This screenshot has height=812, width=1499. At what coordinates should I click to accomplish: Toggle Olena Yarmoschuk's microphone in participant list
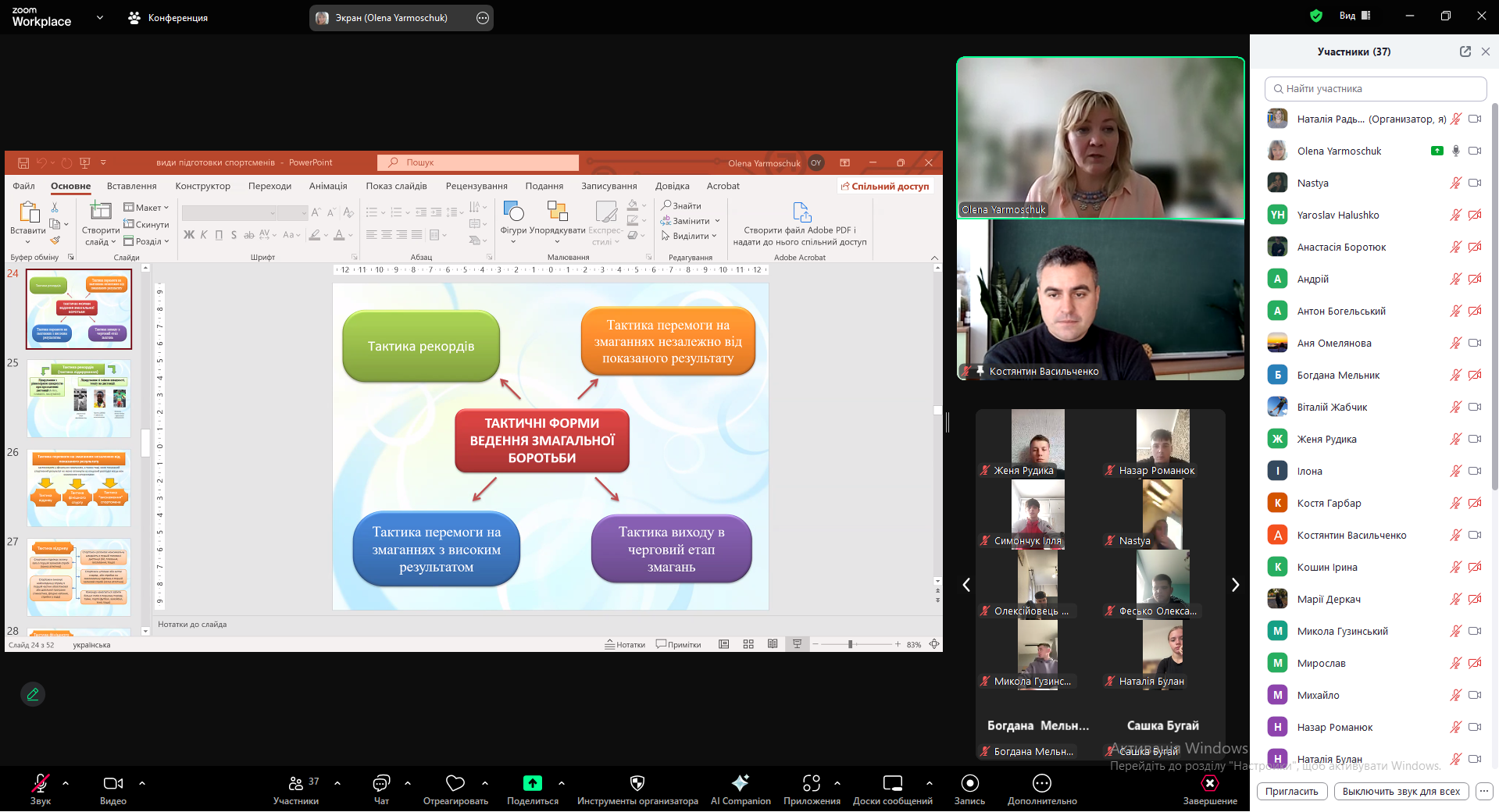[1455, 151]
